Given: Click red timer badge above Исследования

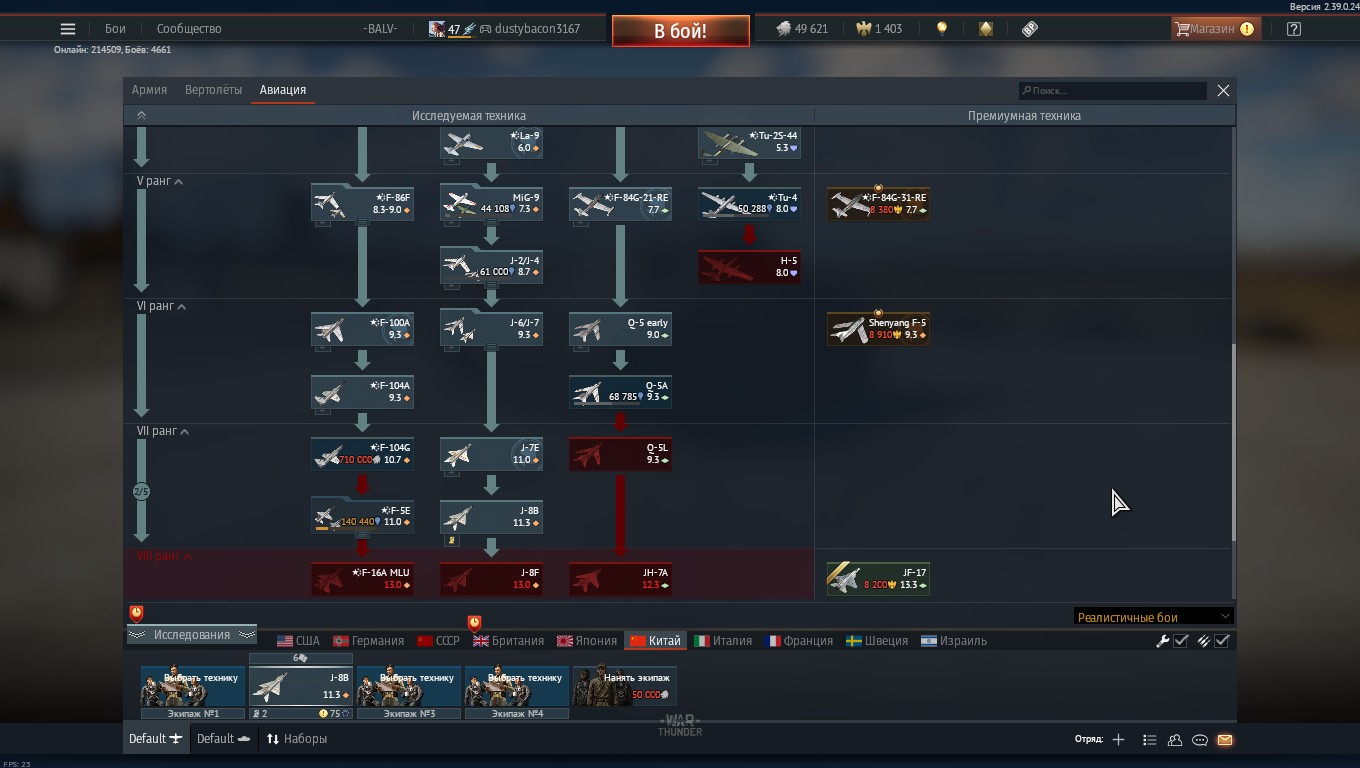Looking at the screenshot, I should (136, 613).
